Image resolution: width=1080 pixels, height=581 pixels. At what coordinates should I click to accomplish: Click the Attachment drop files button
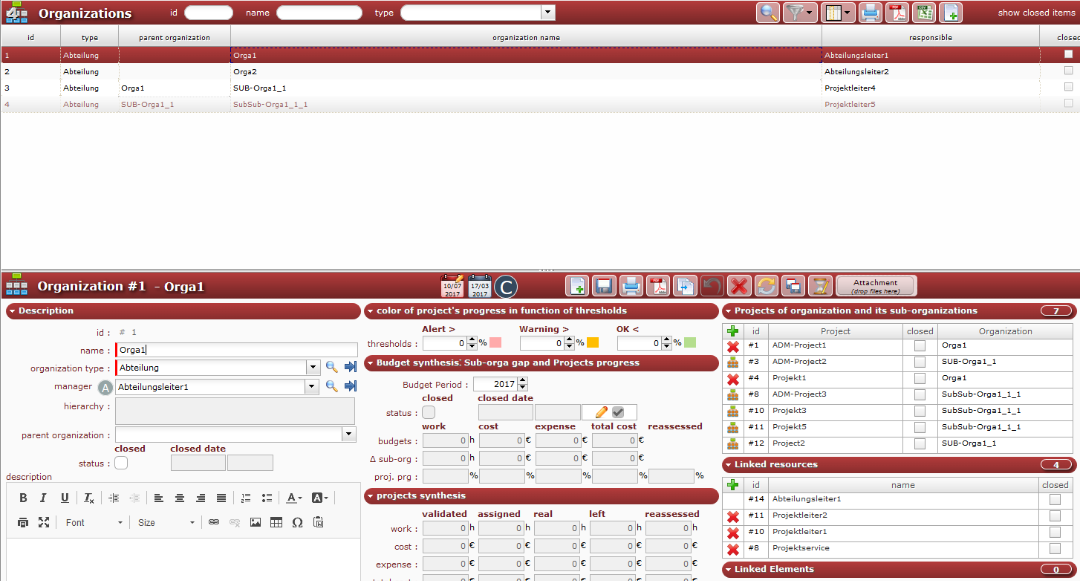pyautogui.click(x=875, y=286)
